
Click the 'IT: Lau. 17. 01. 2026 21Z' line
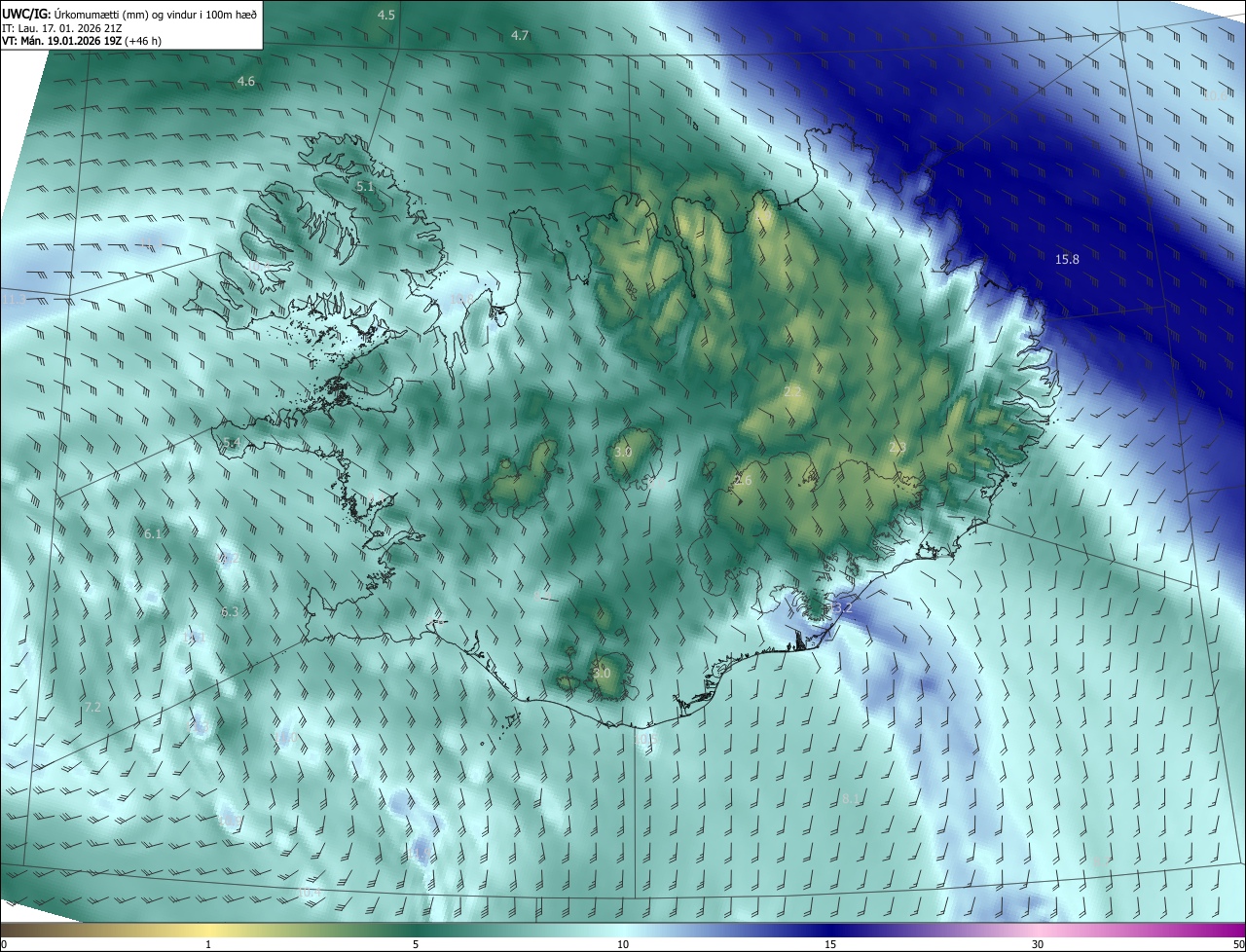click(61, 27)
